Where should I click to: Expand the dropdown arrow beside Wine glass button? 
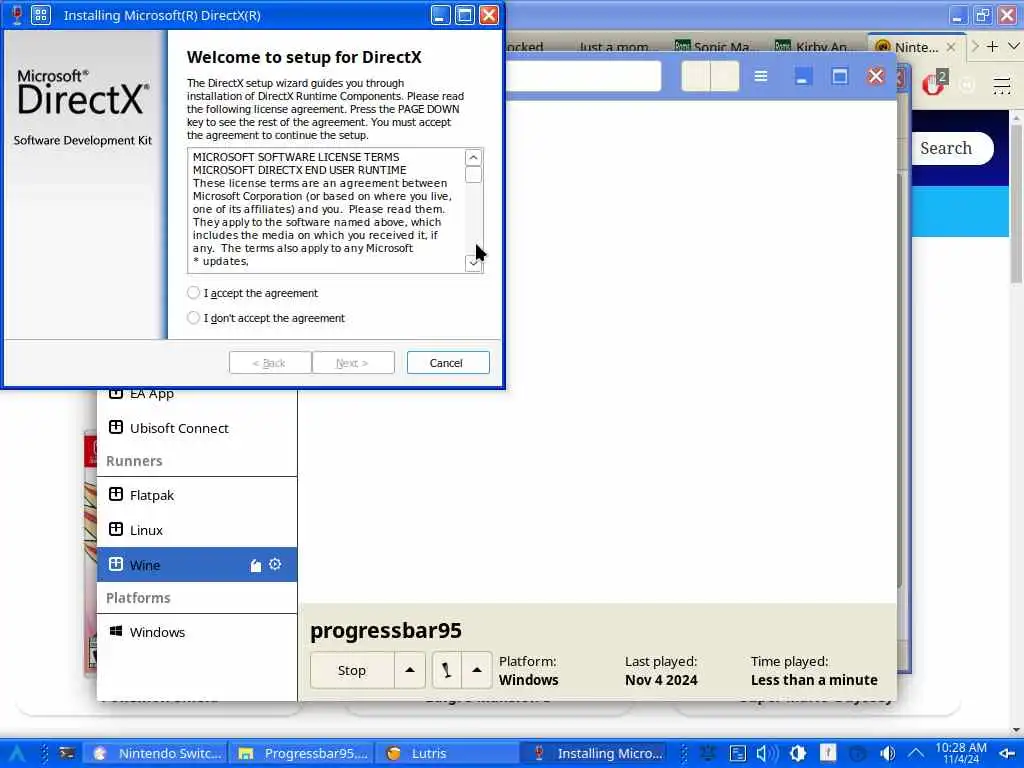[x=477, y=670]
